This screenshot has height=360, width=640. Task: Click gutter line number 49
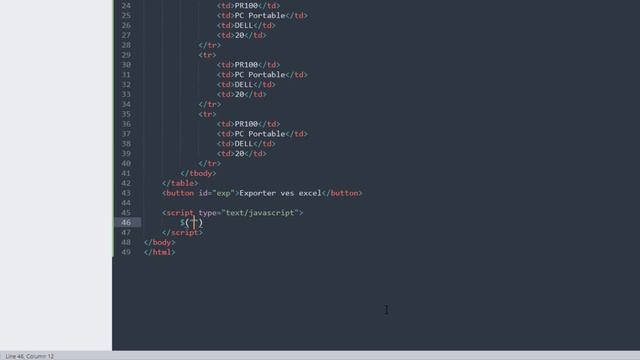(x=126, y=252)
